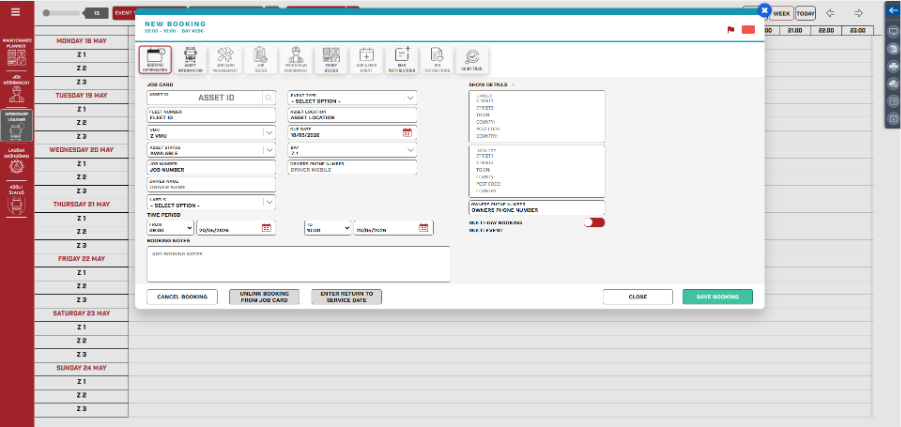Click the Monday 18 May day header

(82, 41)
